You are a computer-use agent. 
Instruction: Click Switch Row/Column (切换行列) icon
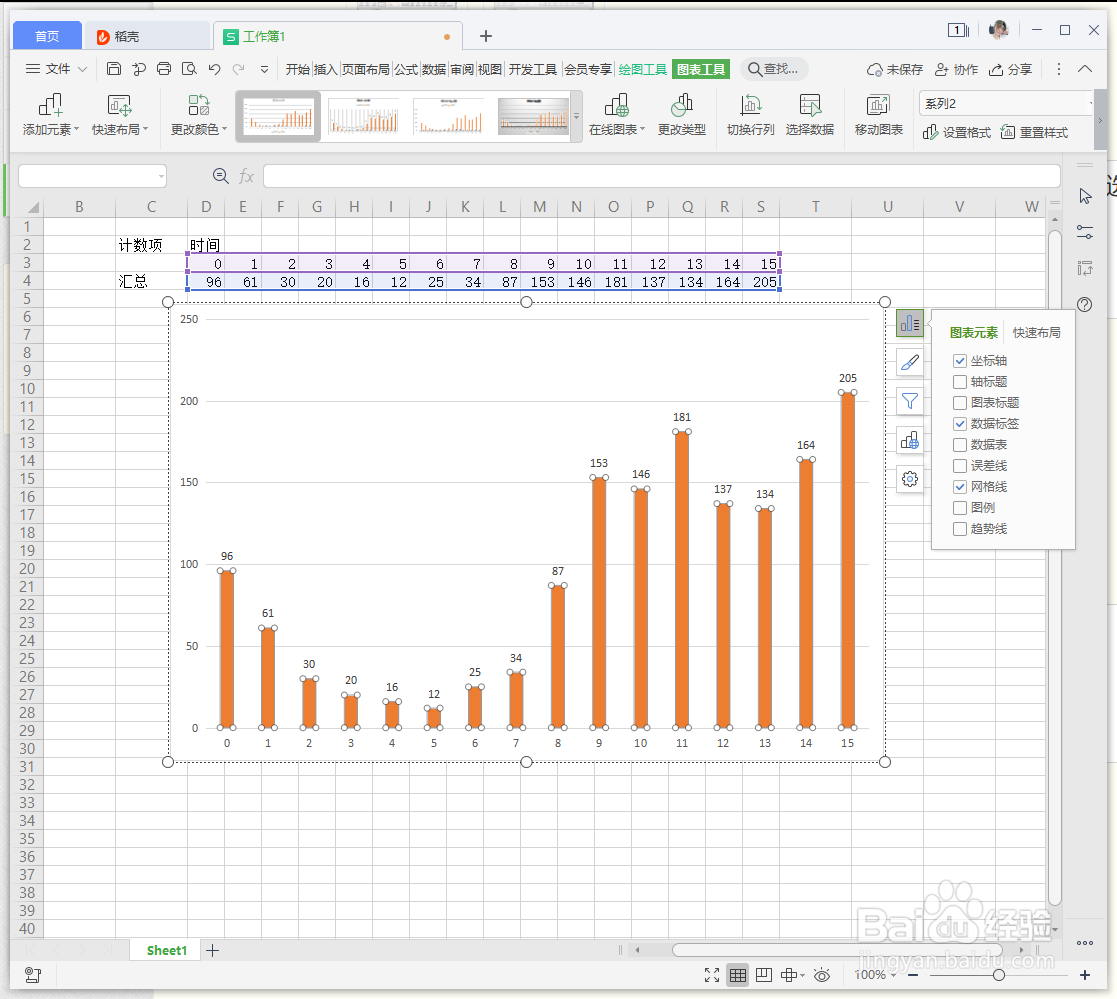pos(750,114)
